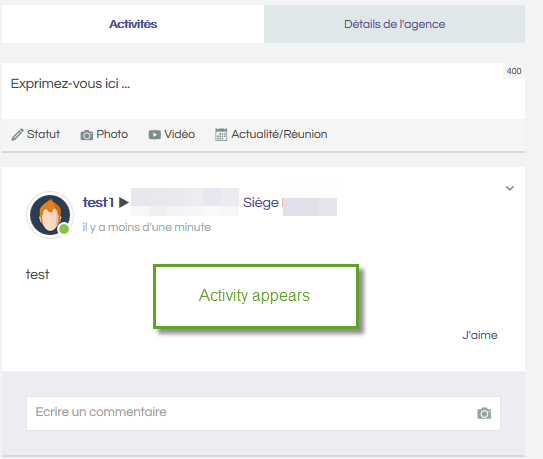The width and height of the screenshot is (543, 459).
Task: Click the camera icon beside Photo
Action: coord(87,135)
